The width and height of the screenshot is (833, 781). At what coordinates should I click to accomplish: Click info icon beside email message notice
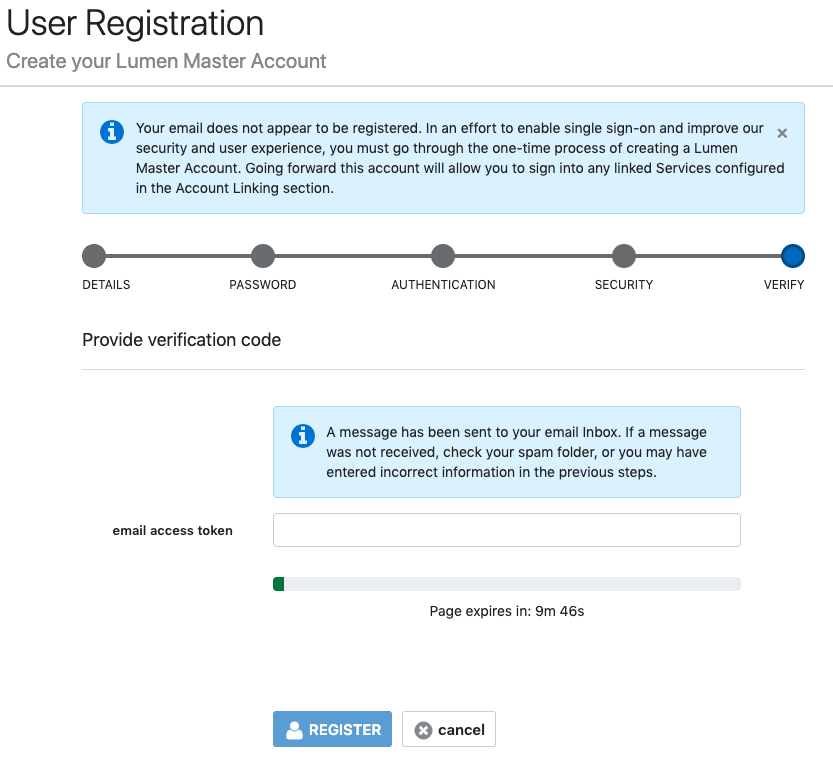[303, 436]
